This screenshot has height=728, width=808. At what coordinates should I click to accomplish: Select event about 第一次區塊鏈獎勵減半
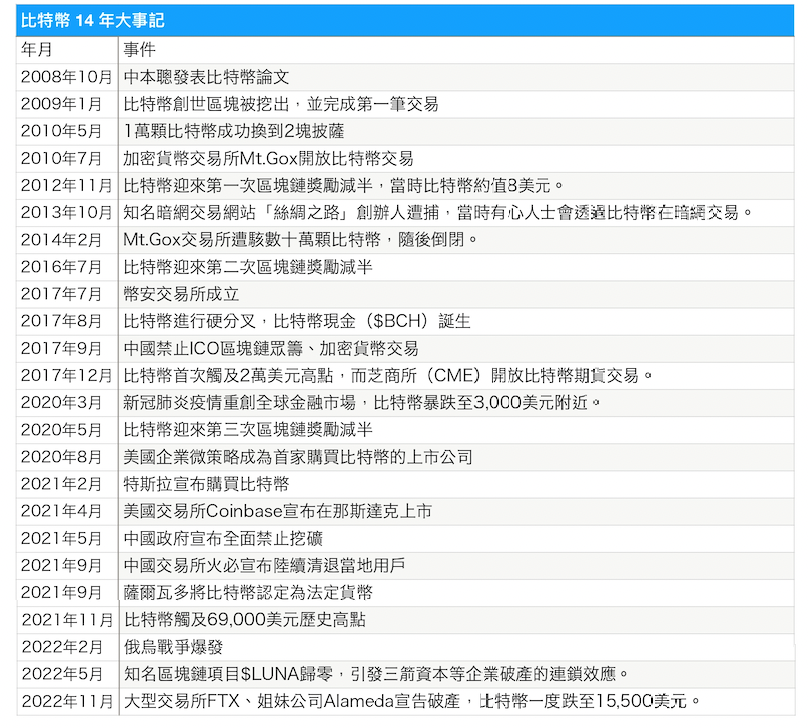343,186
